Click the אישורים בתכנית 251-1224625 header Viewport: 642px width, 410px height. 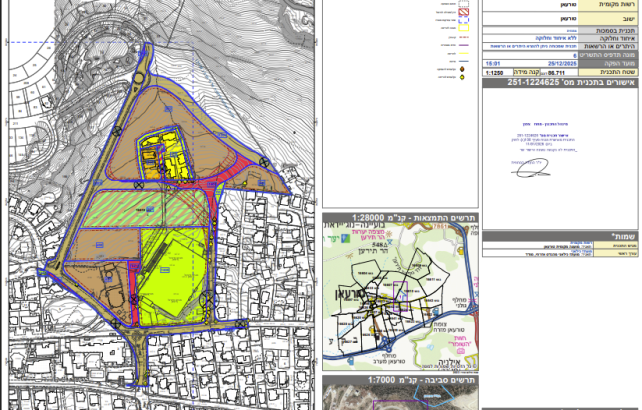point(561,83)
